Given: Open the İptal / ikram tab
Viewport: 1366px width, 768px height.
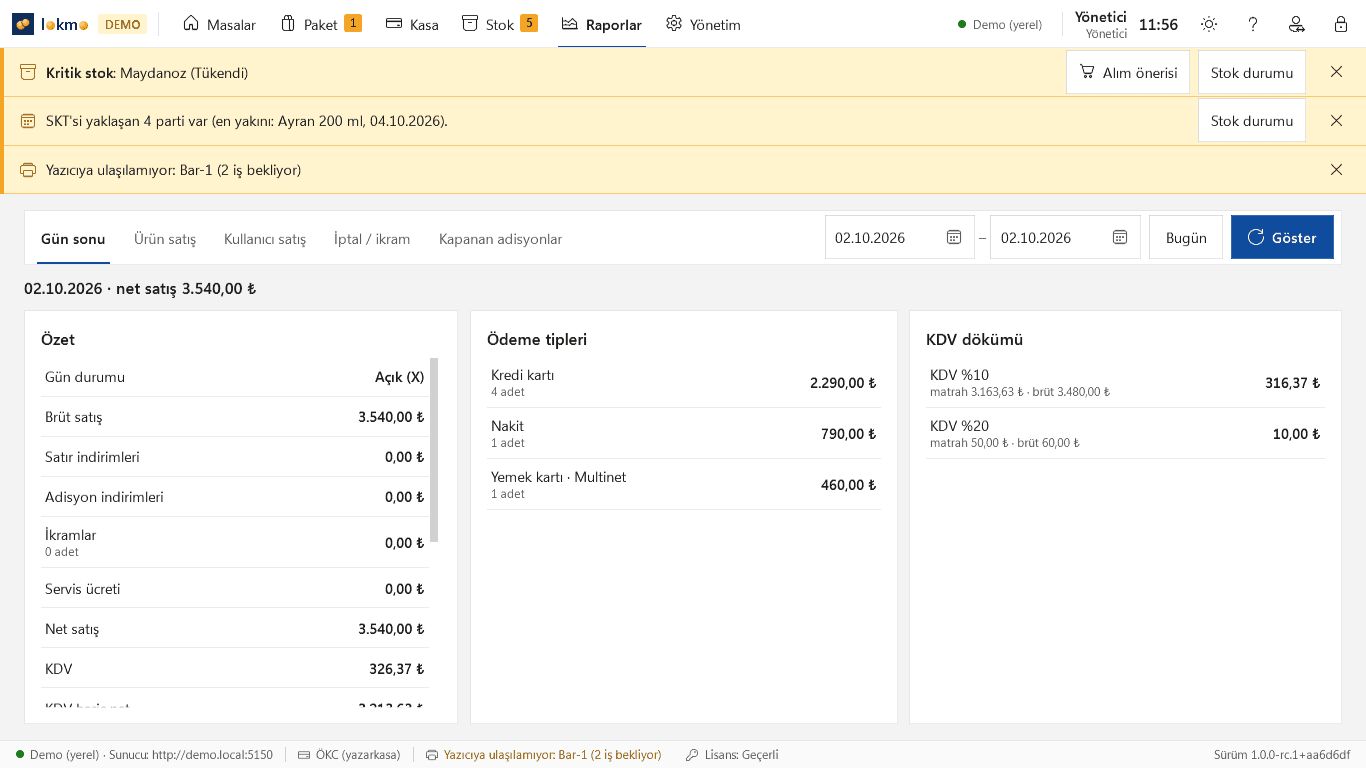Looking at the screenshot, I should point(372,239).
